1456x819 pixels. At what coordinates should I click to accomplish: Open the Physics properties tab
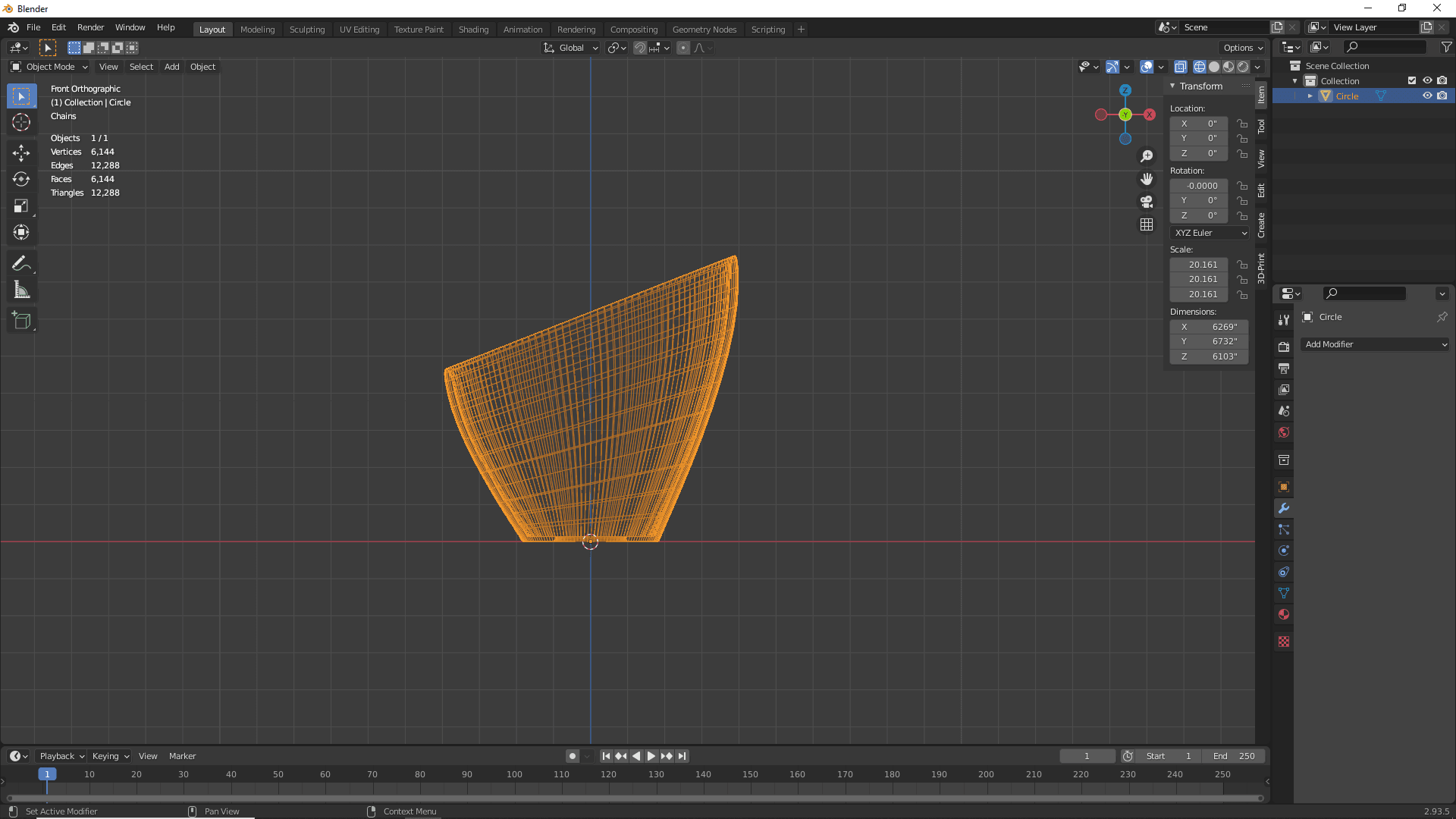tap(1284, 551)
